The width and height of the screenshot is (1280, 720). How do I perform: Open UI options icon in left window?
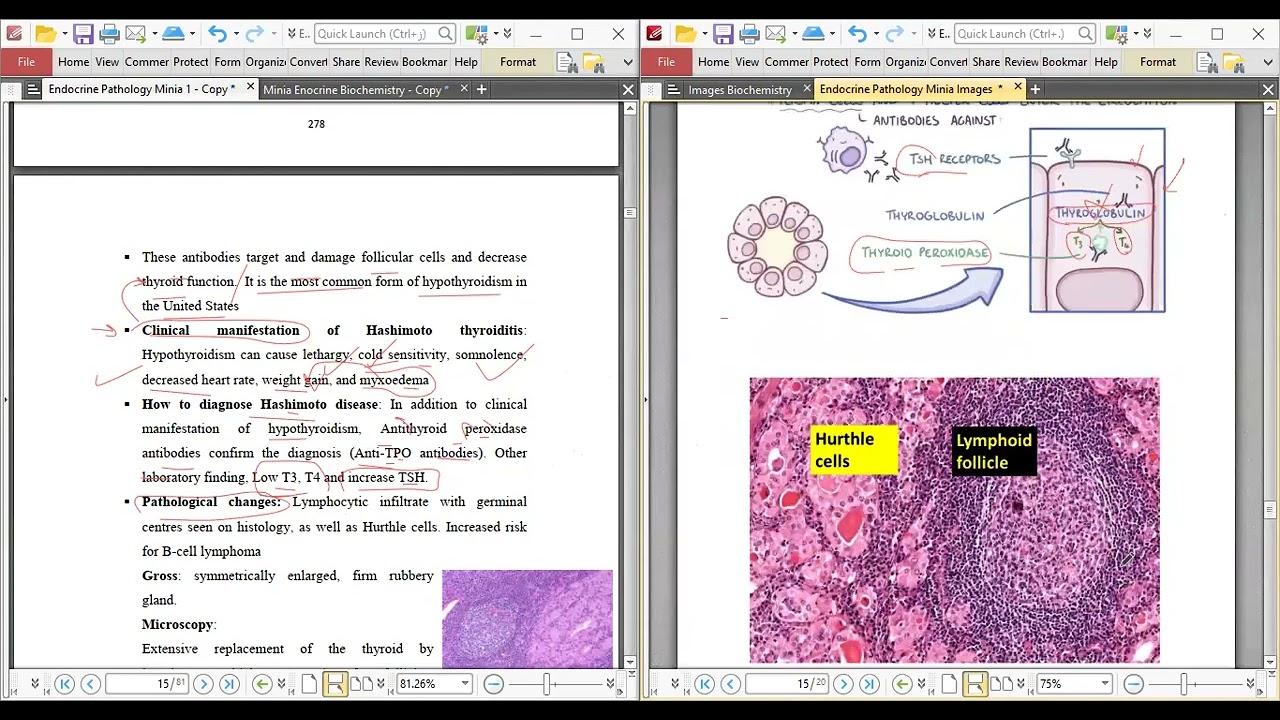[478, 34]
